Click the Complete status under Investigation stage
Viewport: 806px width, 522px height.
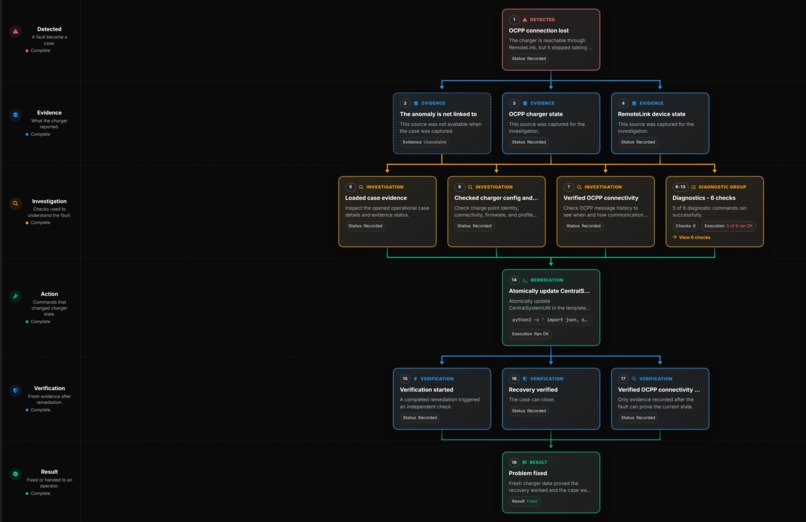(38, 223)
